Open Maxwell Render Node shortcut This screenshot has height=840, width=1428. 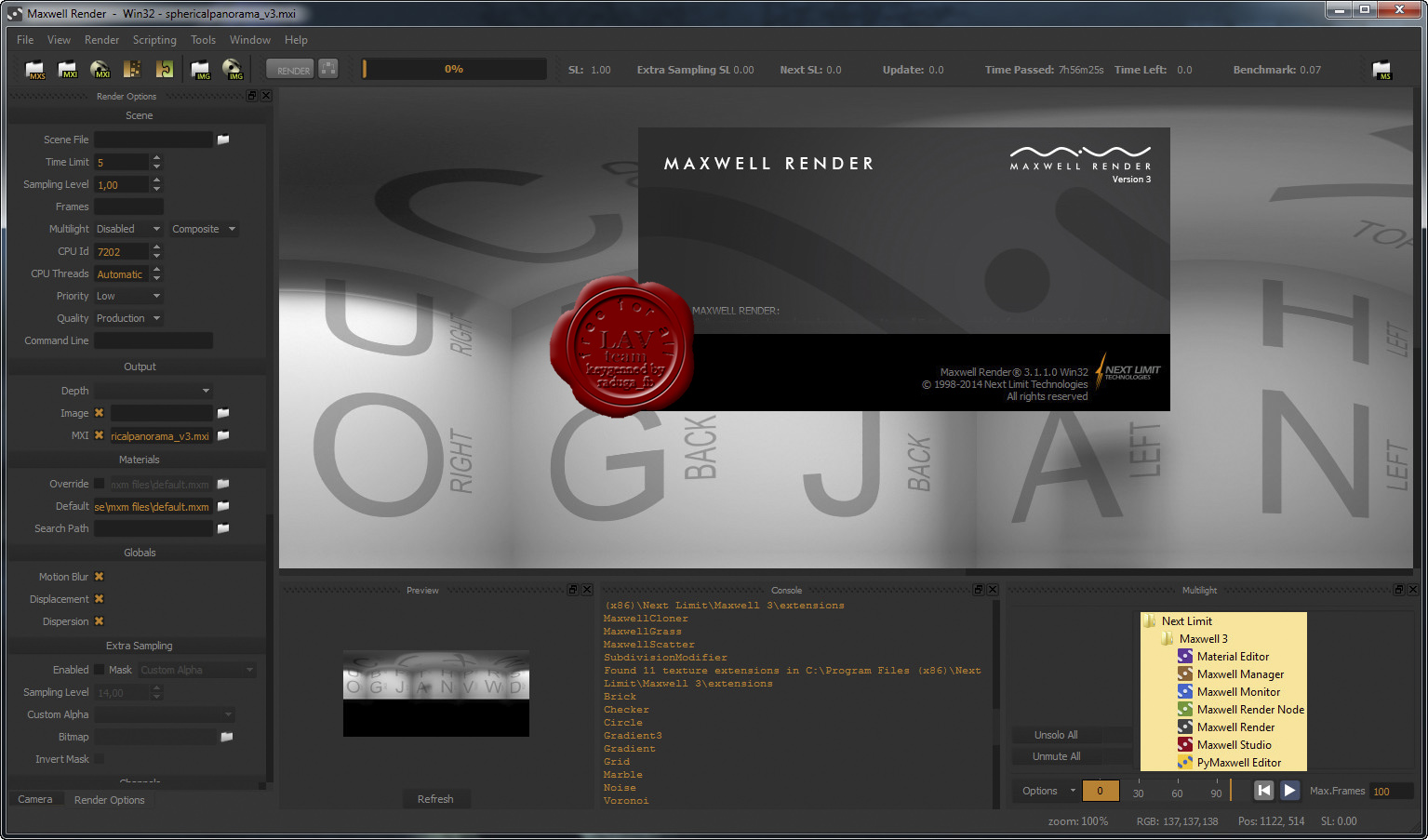pyautogui.click(x=1241, y=710)
